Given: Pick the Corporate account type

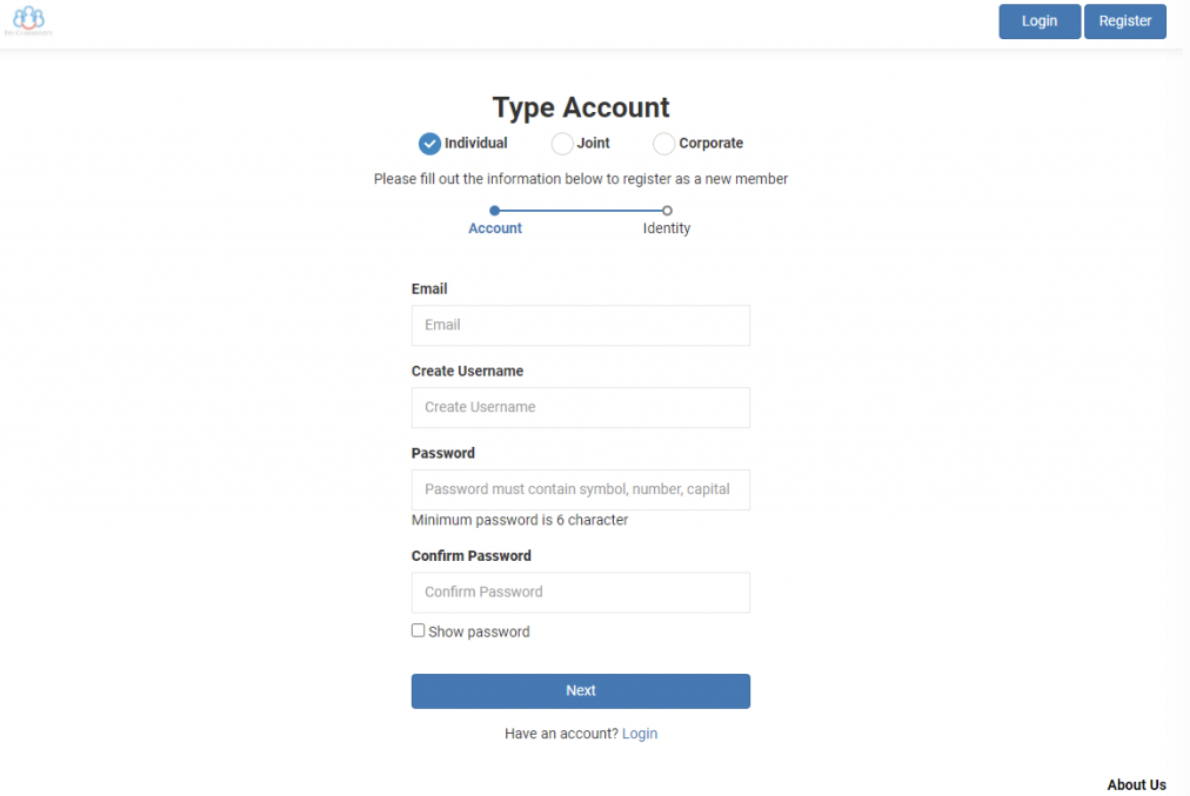Looking at the screenshot, I should click(x=664, y=144).
